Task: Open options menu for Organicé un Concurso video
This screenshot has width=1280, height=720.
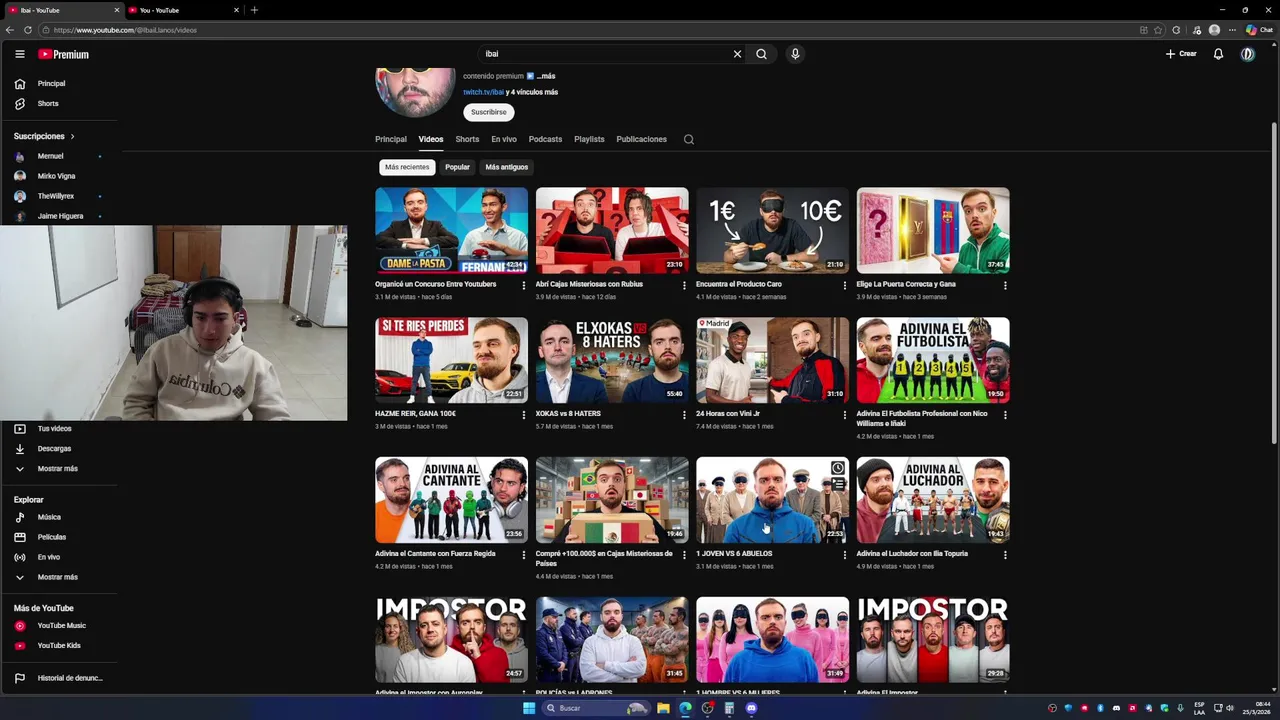Action: 523,285
